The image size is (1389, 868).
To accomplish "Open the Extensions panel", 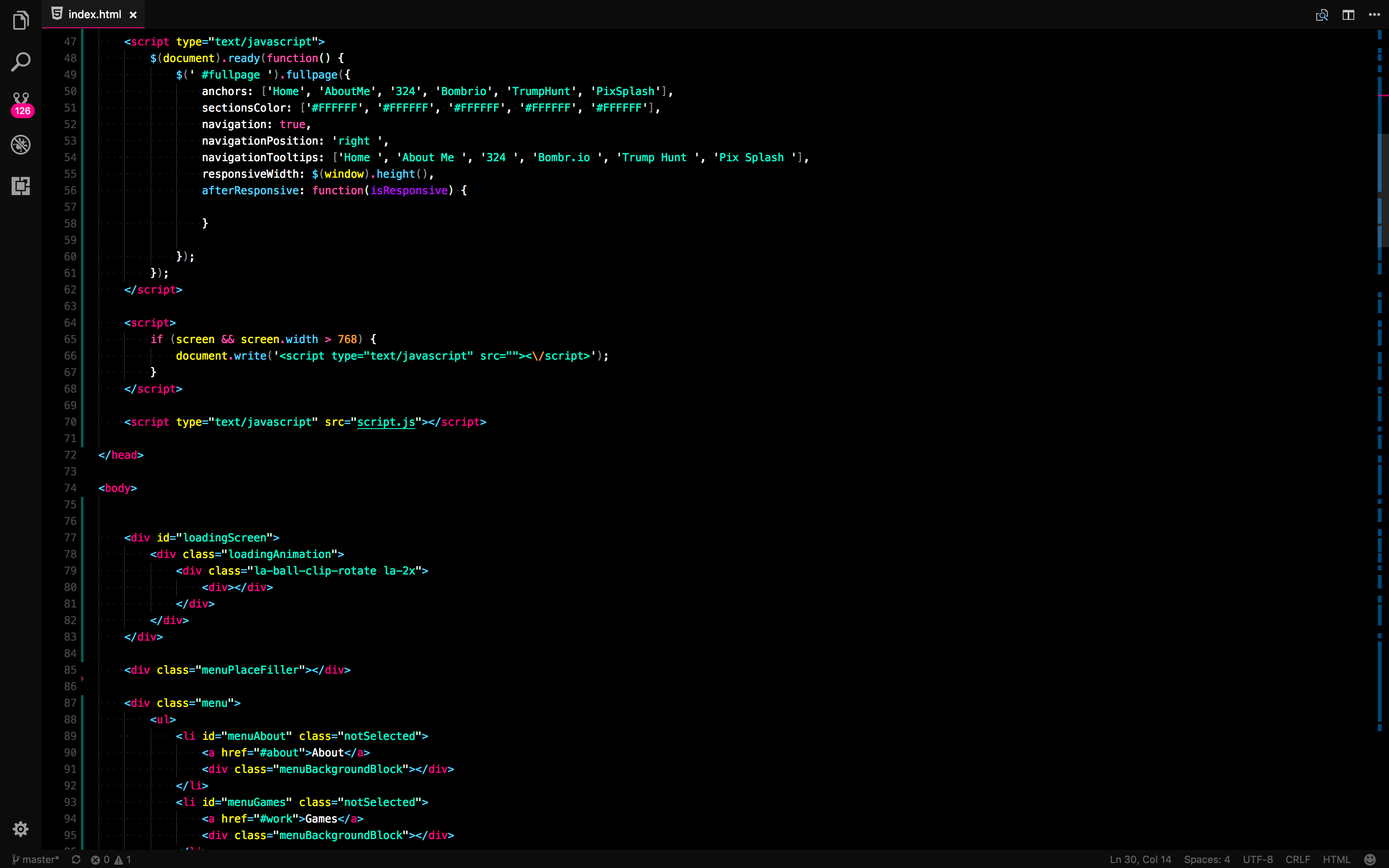I will point(21,186).
